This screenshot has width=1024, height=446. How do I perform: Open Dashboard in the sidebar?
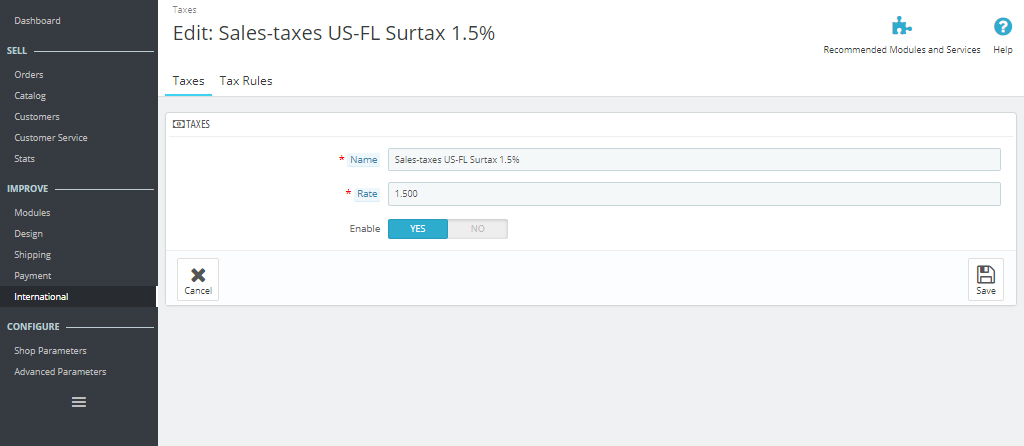(37, 20)
